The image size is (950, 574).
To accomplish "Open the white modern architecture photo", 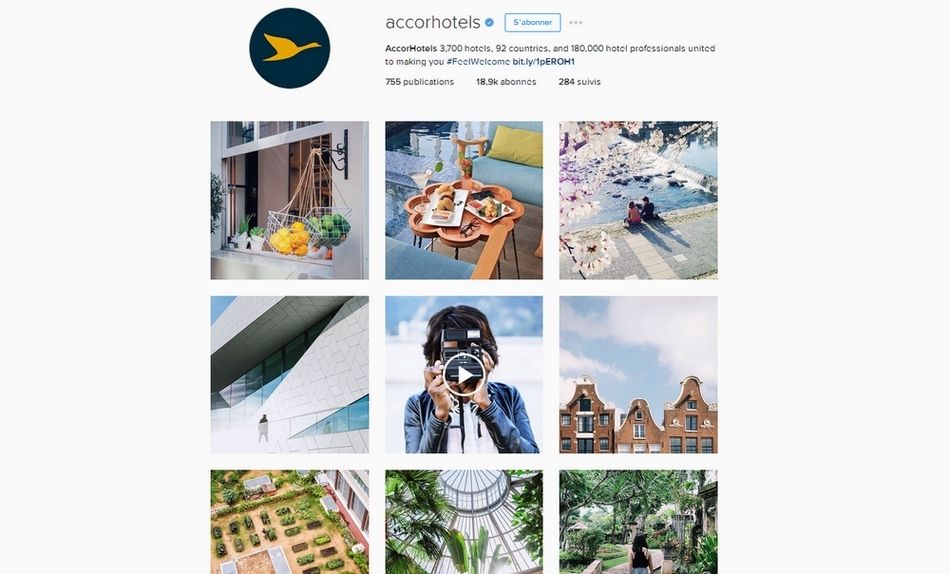I will pyautogui.click(x=290, y=375).
